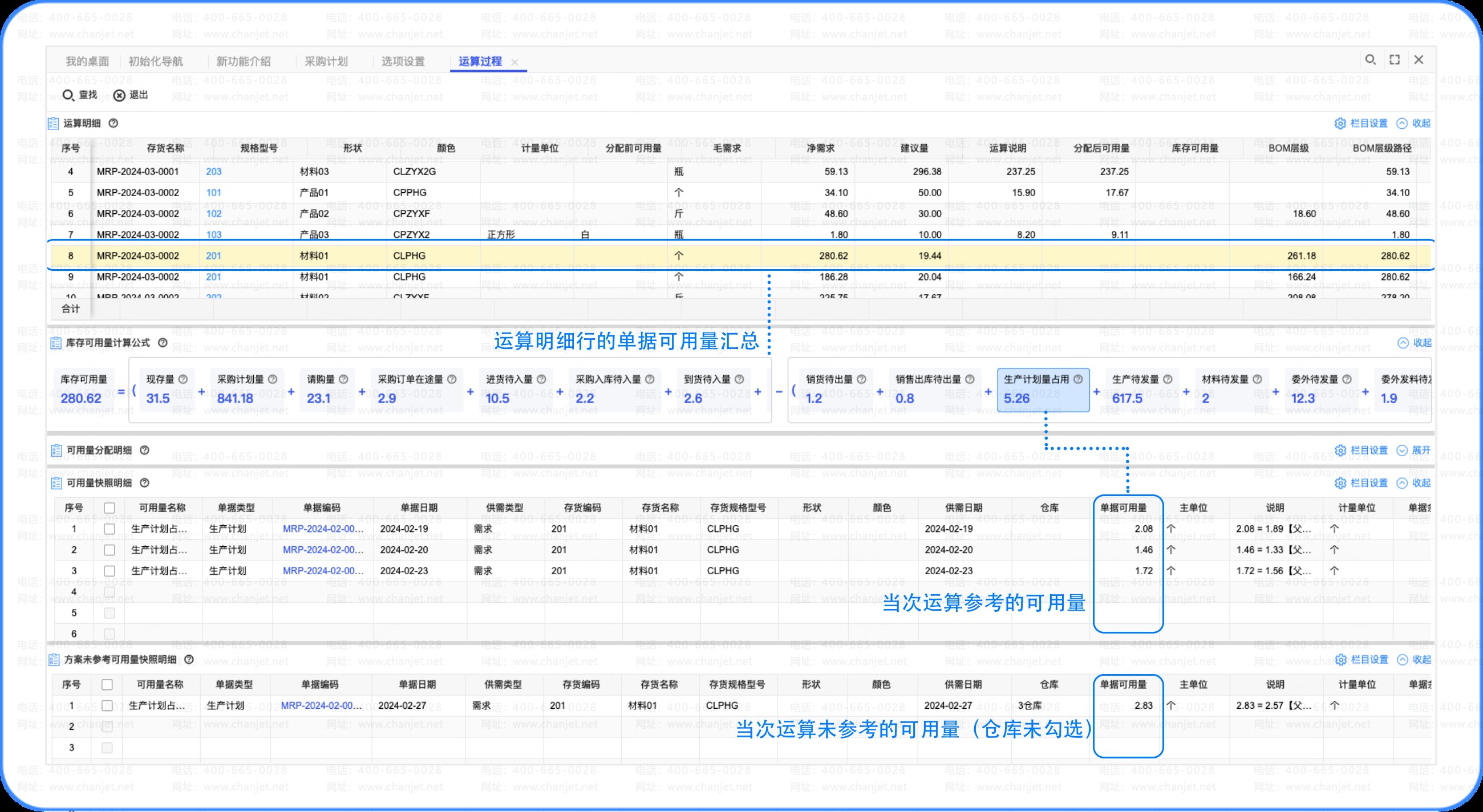The image size is (1483, 812).
Task: Open 规格型号 link 102 in row 6
Action: tap(213, 214)
